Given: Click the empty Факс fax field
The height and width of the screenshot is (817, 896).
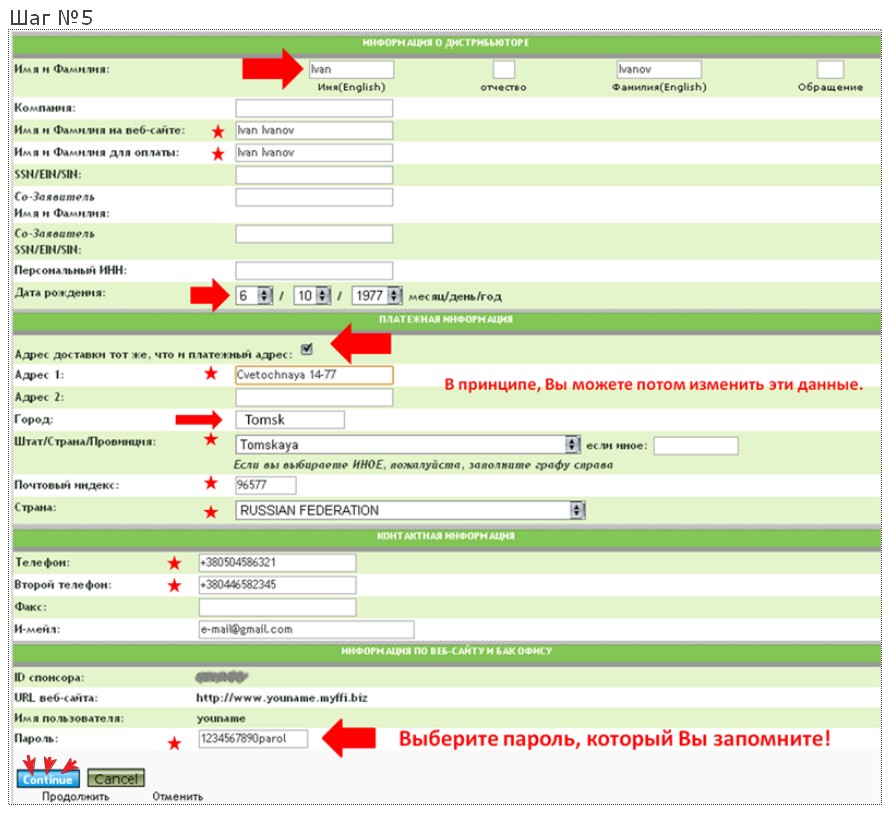Looking at the screenshot, I should click(x=277, y=608).
